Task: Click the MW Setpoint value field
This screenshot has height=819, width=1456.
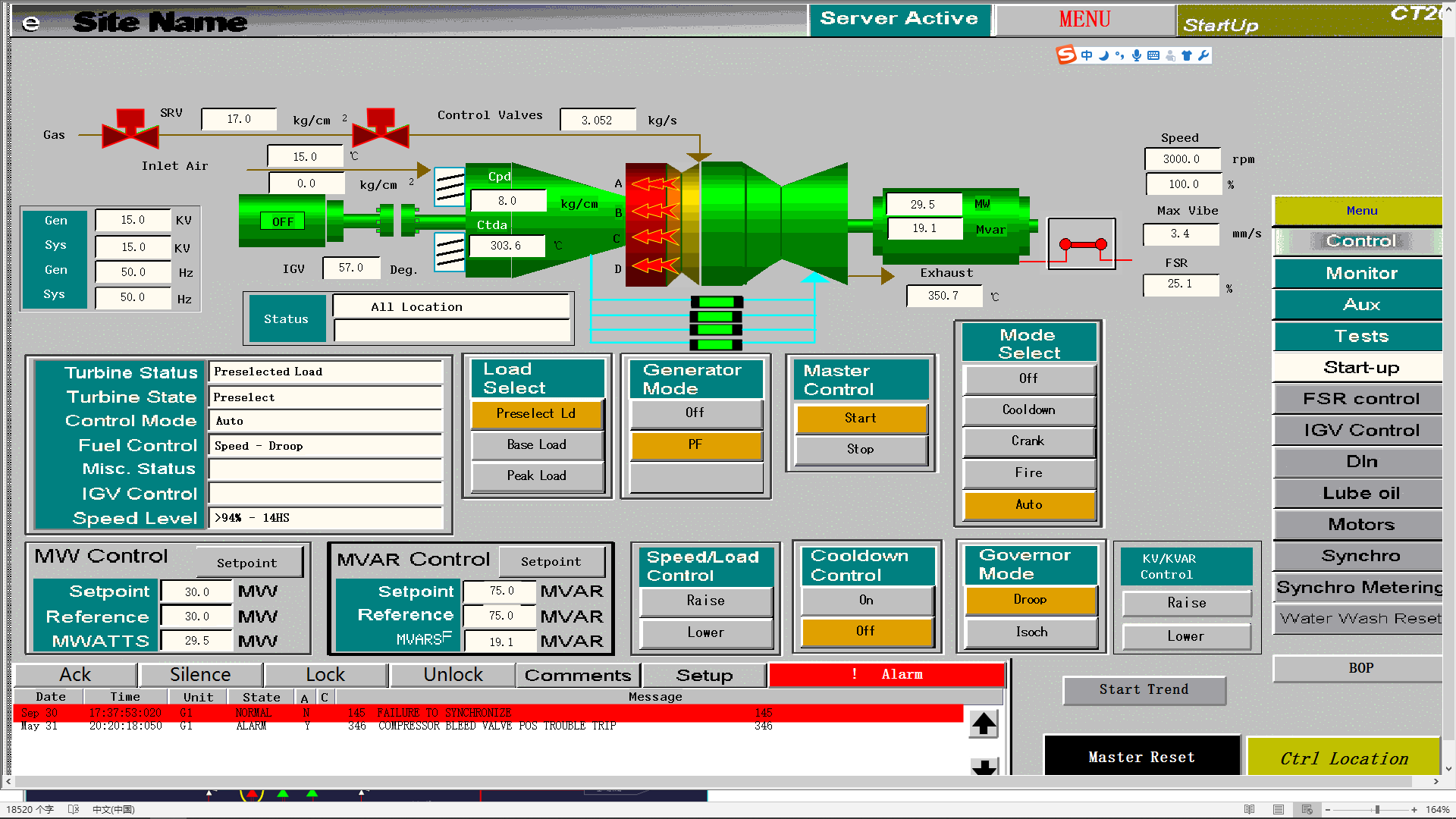Action: (x=197, y=592)
